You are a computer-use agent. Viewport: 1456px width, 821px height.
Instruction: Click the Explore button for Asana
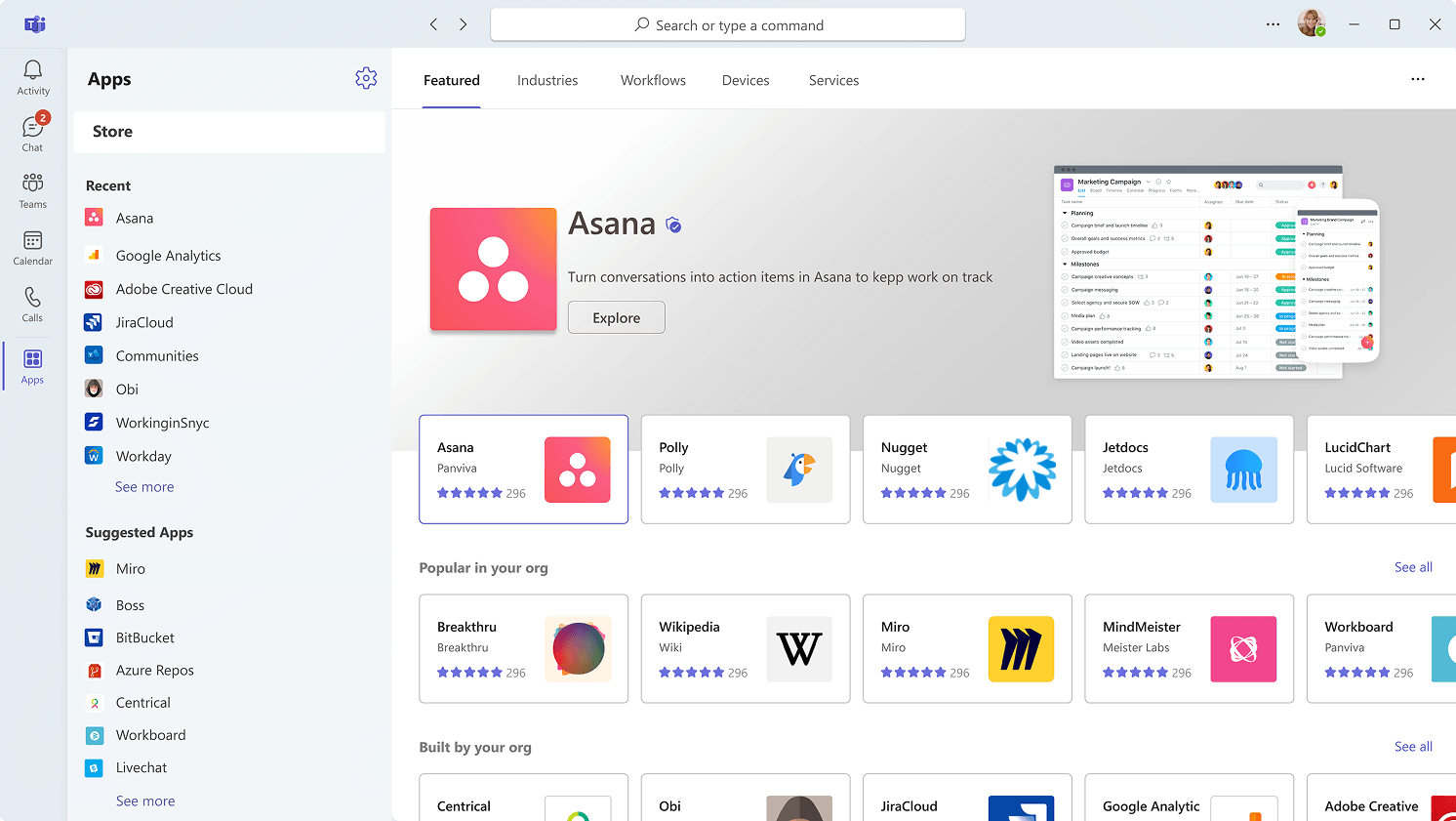(x=616, y=318)
